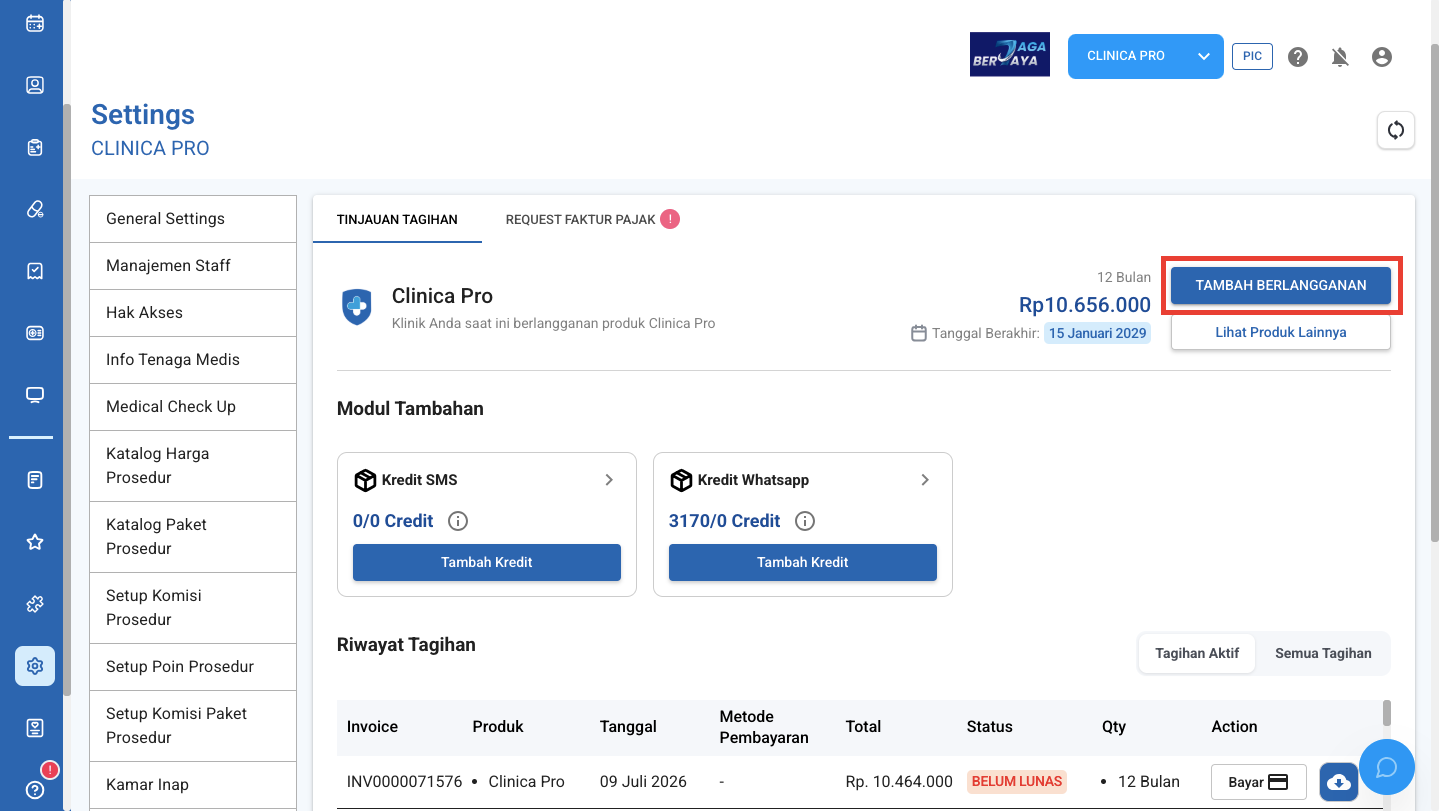Open the document report sidebar icon
This screenshot has height=811, width=1439.
pos(35,480)
